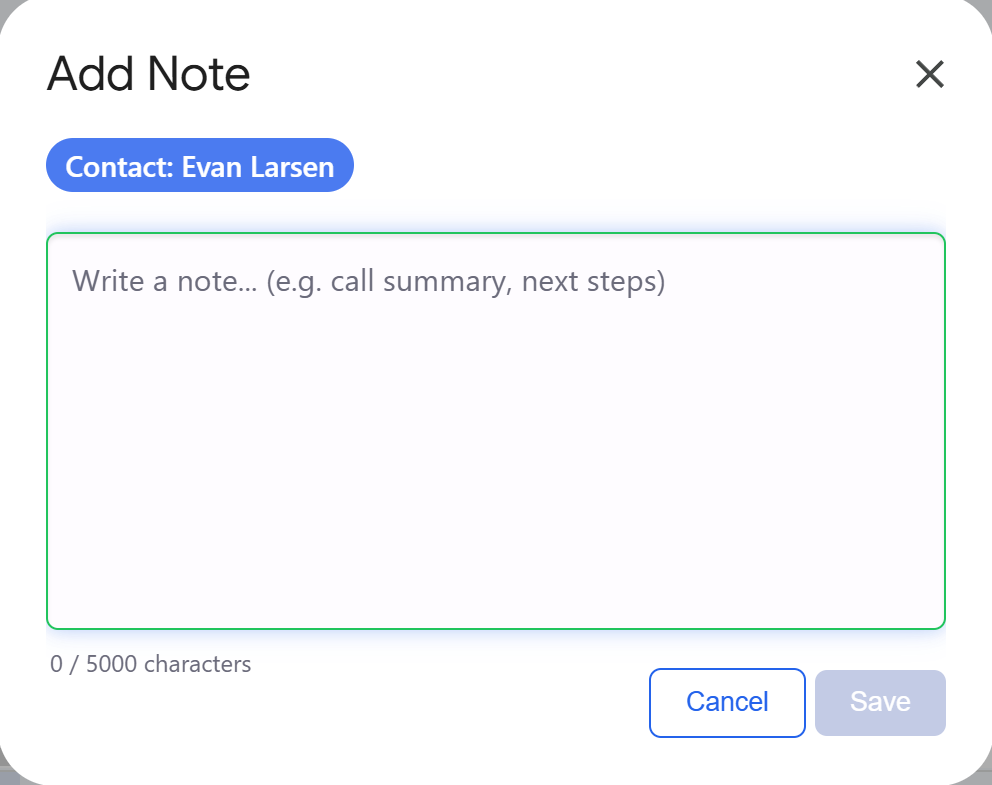Click the '0 / 5000 characters' counter
Image resolution: width=992 pixels, height=785 pixels.
(151, 663)
